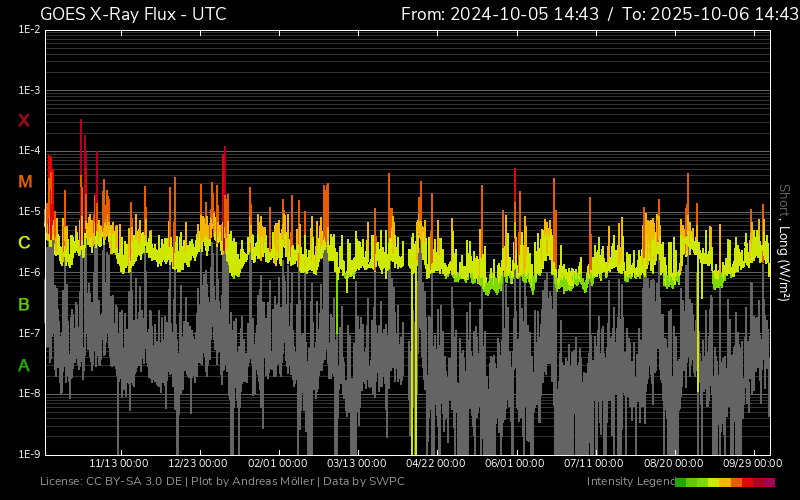Click the Intensity Legend label
This screenshot has width=800, height=500.
(x=630, y=482)
